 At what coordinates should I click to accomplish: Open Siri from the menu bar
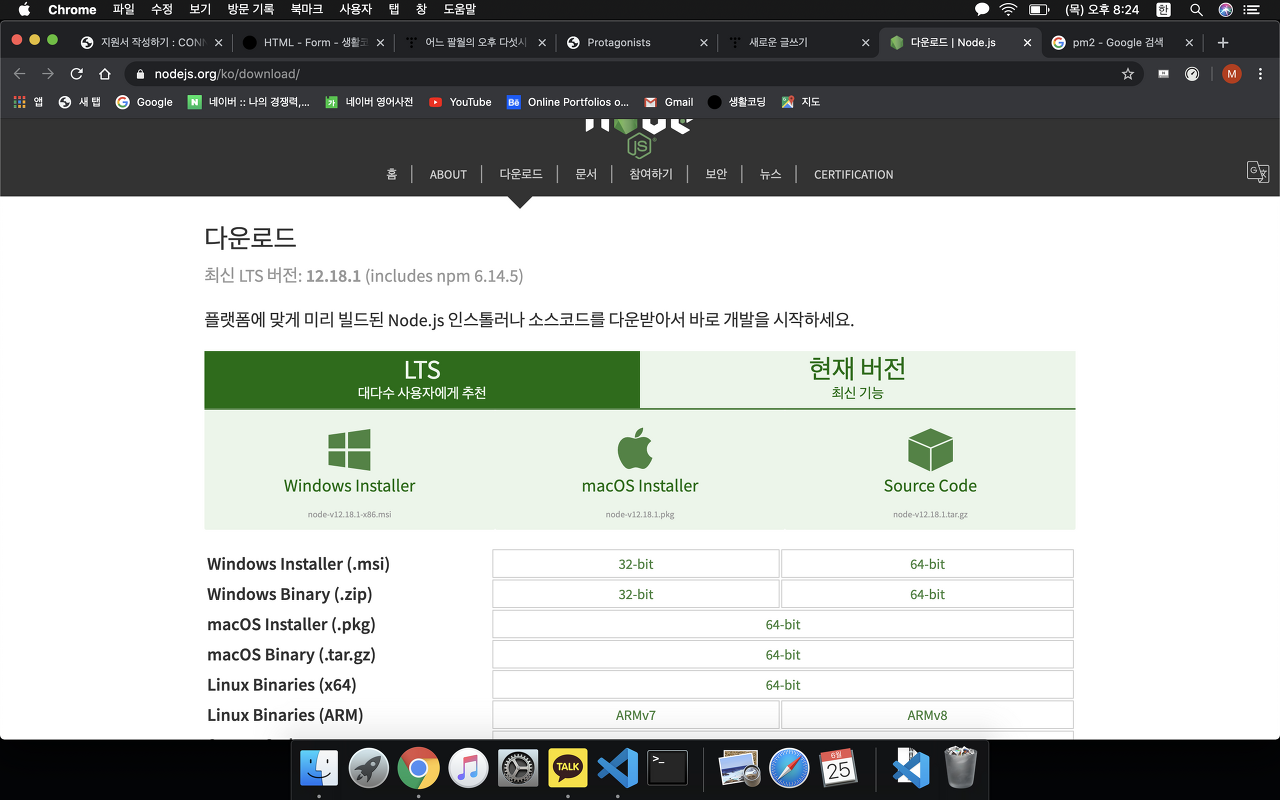click(1225, 10)
